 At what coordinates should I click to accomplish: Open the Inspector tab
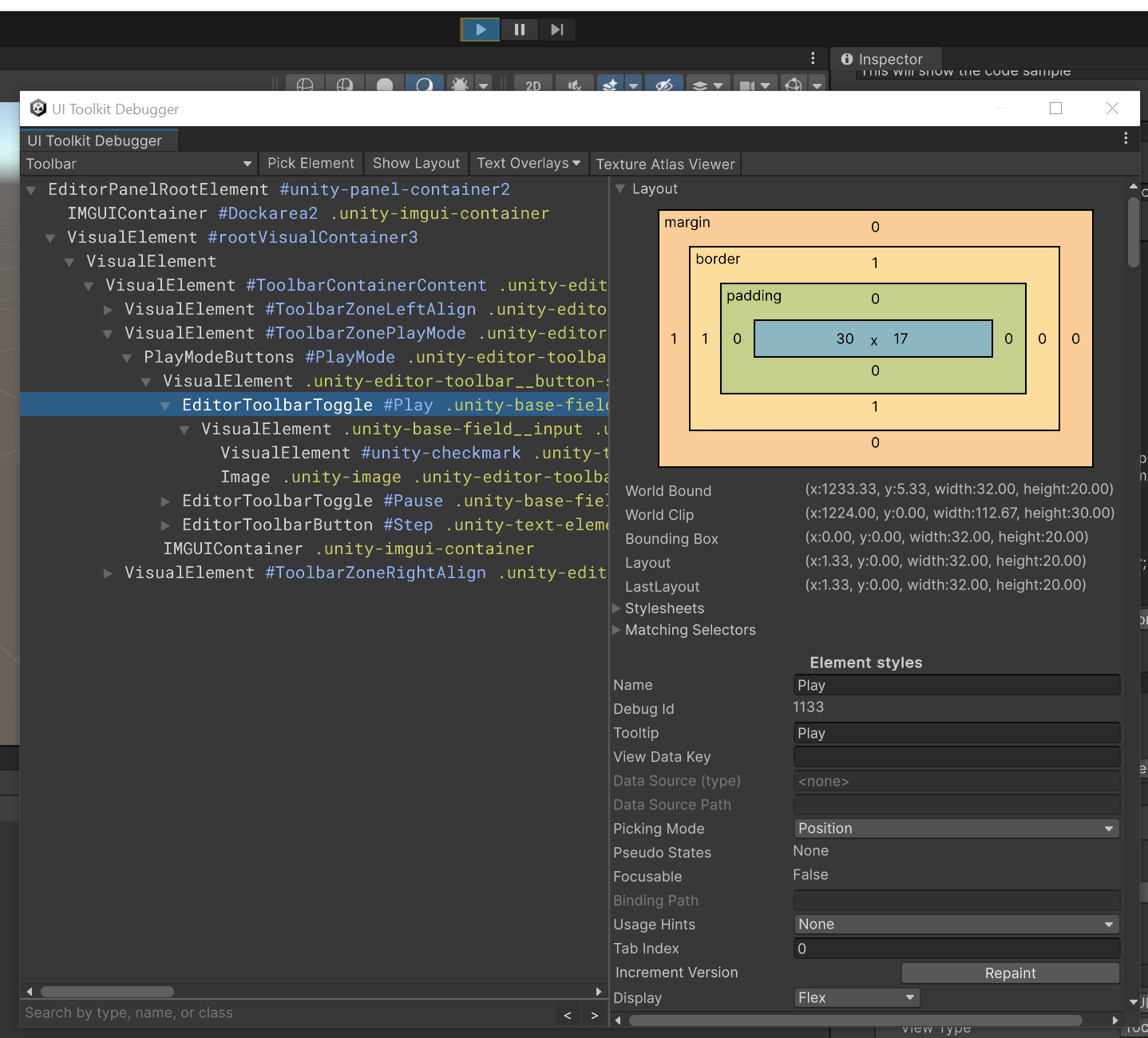885,58
